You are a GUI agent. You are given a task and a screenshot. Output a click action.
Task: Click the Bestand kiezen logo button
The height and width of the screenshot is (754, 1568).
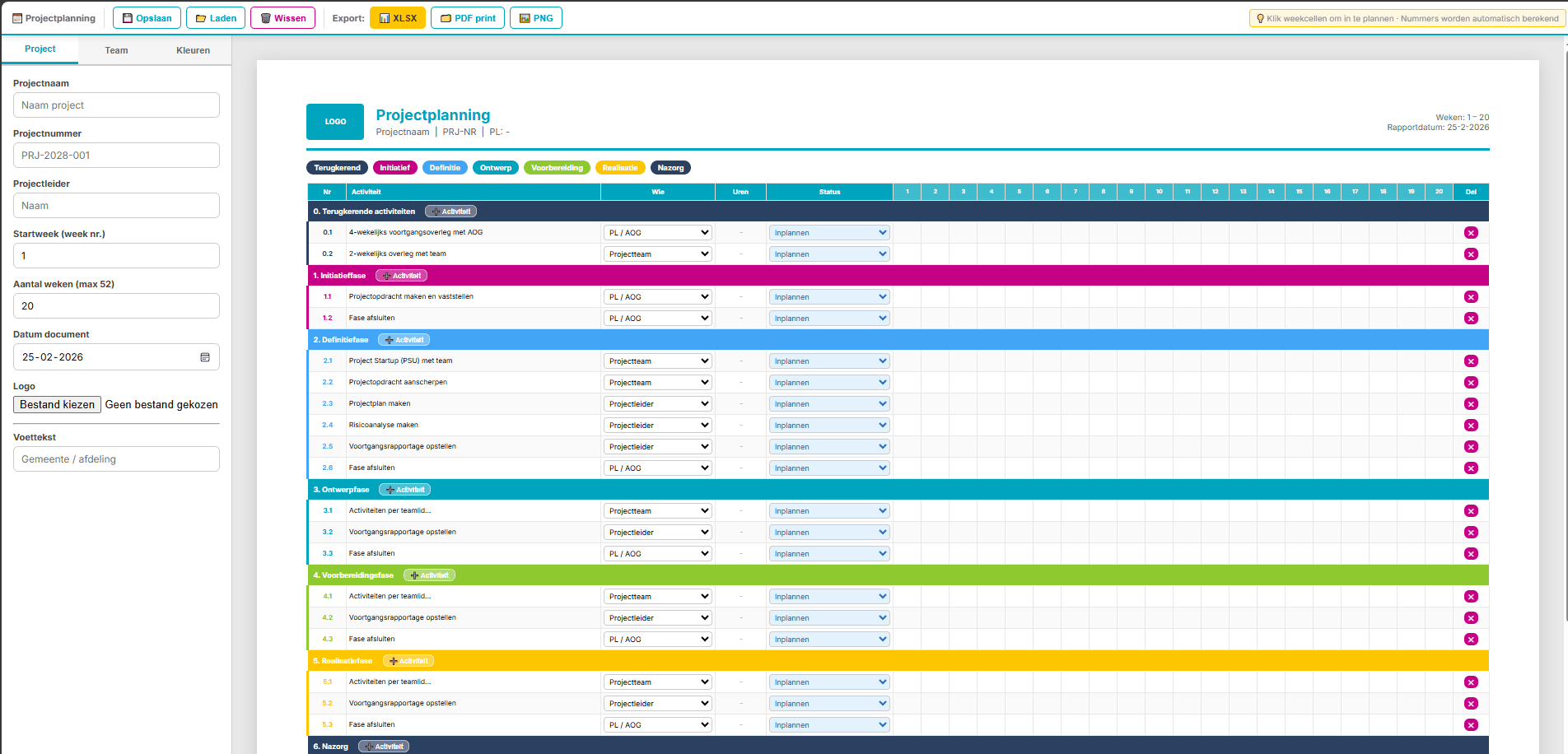(58, 405)
